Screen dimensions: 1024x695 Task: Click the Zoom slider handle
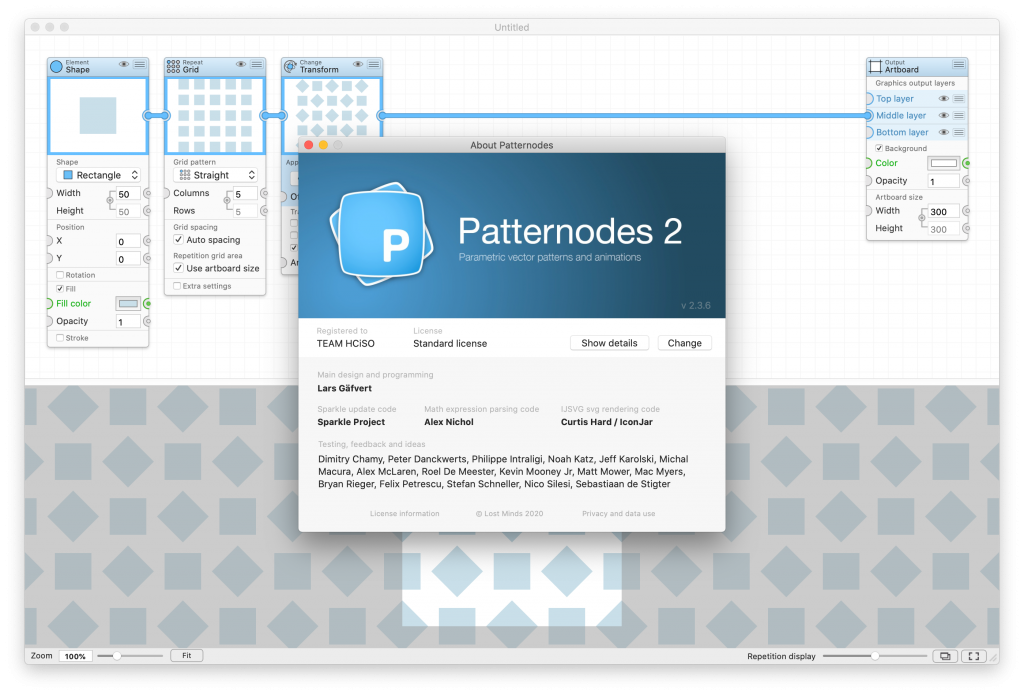point(117,656)
